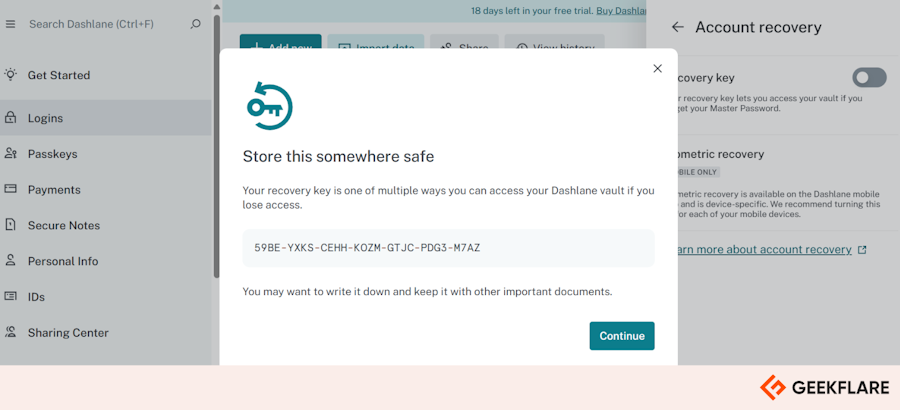Click Continue in the dialog
This screenshot has width=900, height=410.
point(622,336)
